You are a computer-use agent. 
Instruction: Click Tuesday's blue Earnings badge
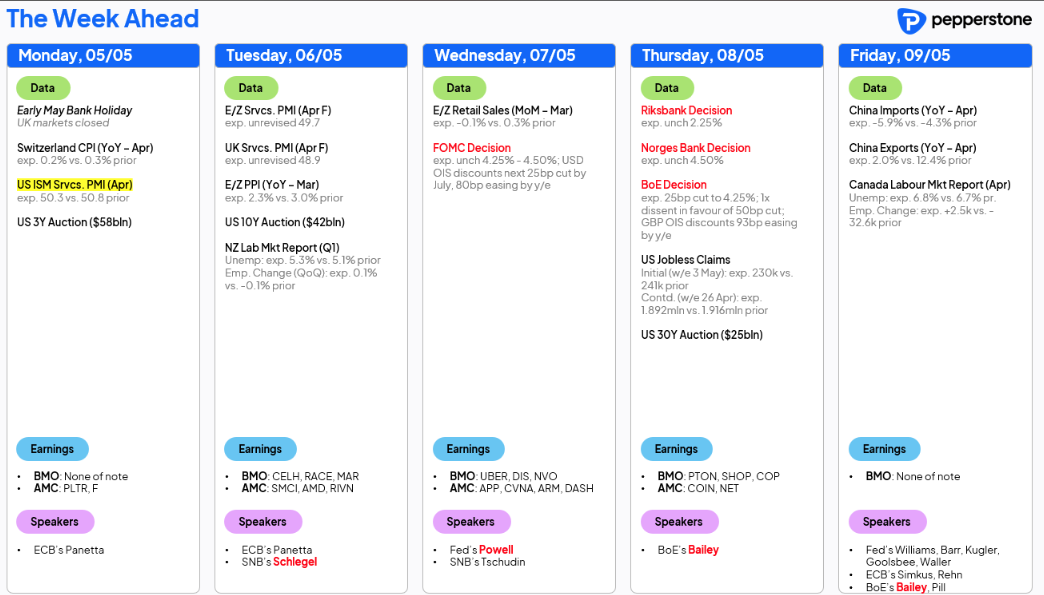pyautogui.click(x=260, y=449)
